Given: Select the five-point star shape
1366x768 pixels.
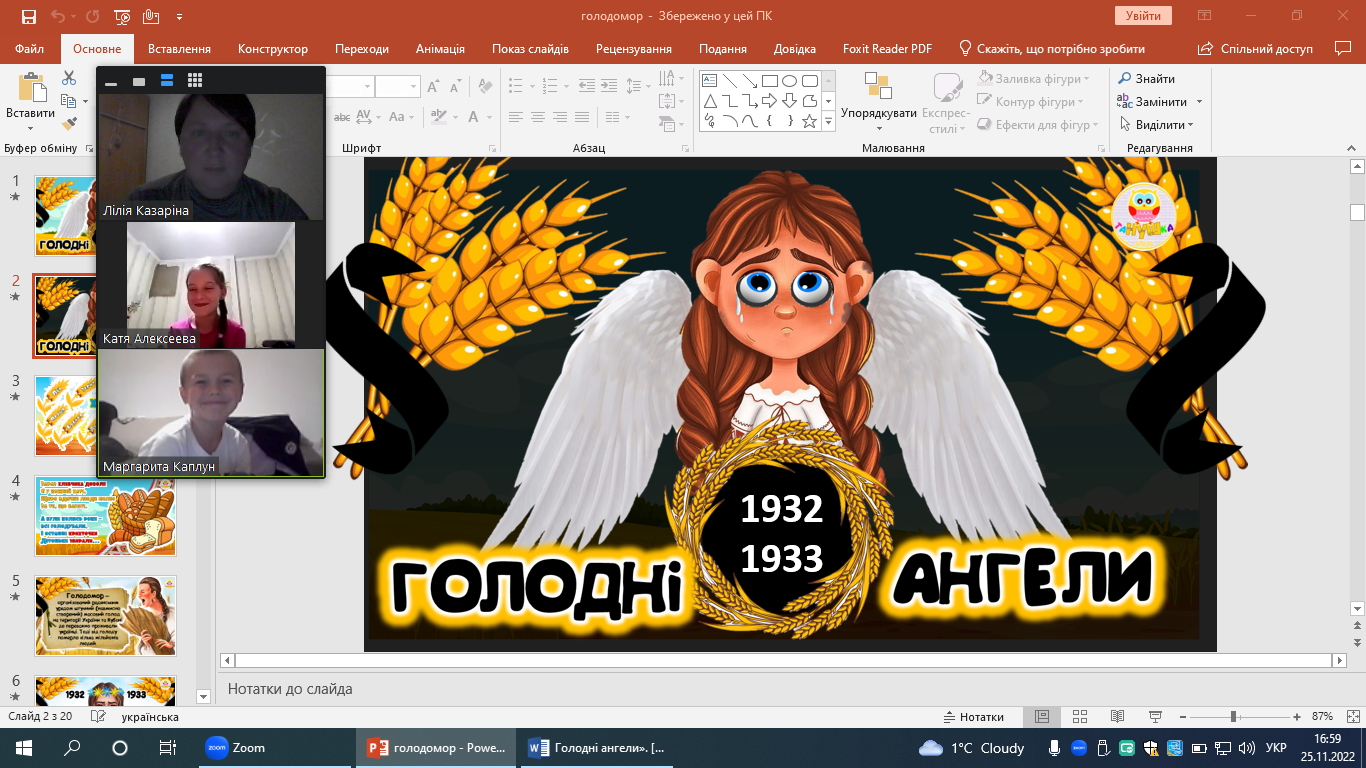Looking at the screenshot, I should [x=809, y=121].
